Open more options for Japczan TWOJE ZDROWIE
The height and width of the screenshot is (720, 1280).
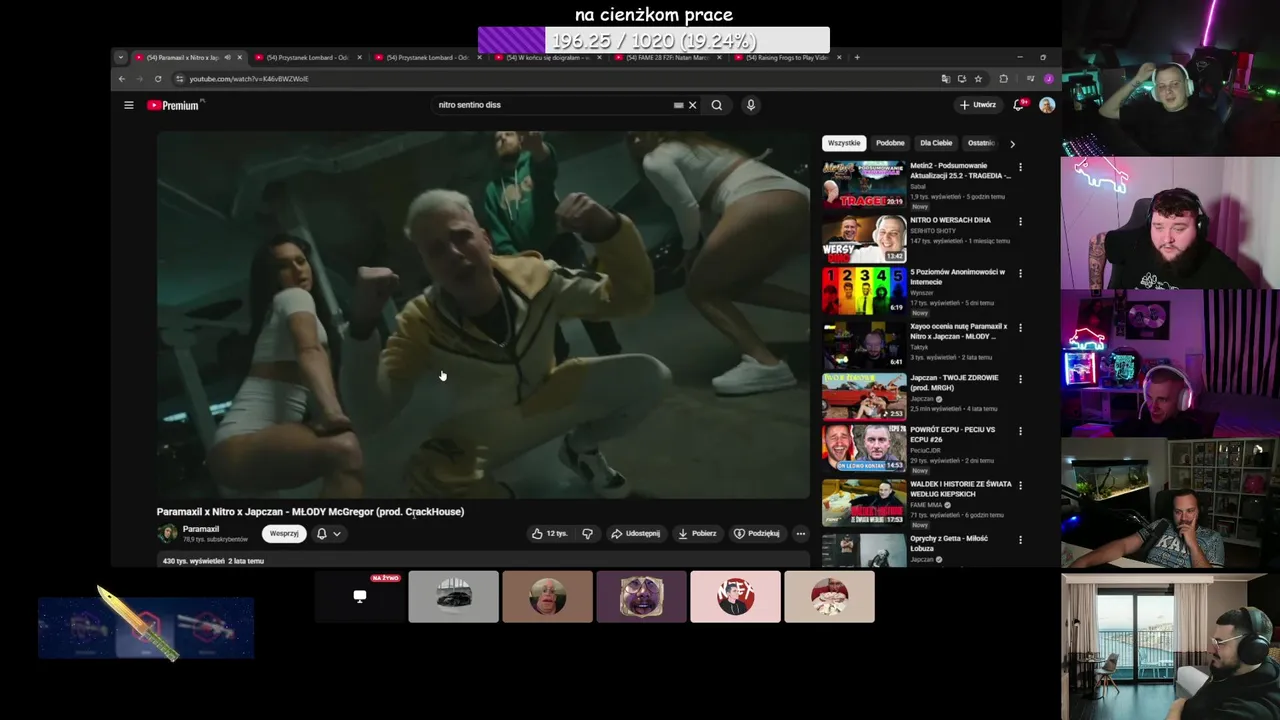[x=1020, y=379]
